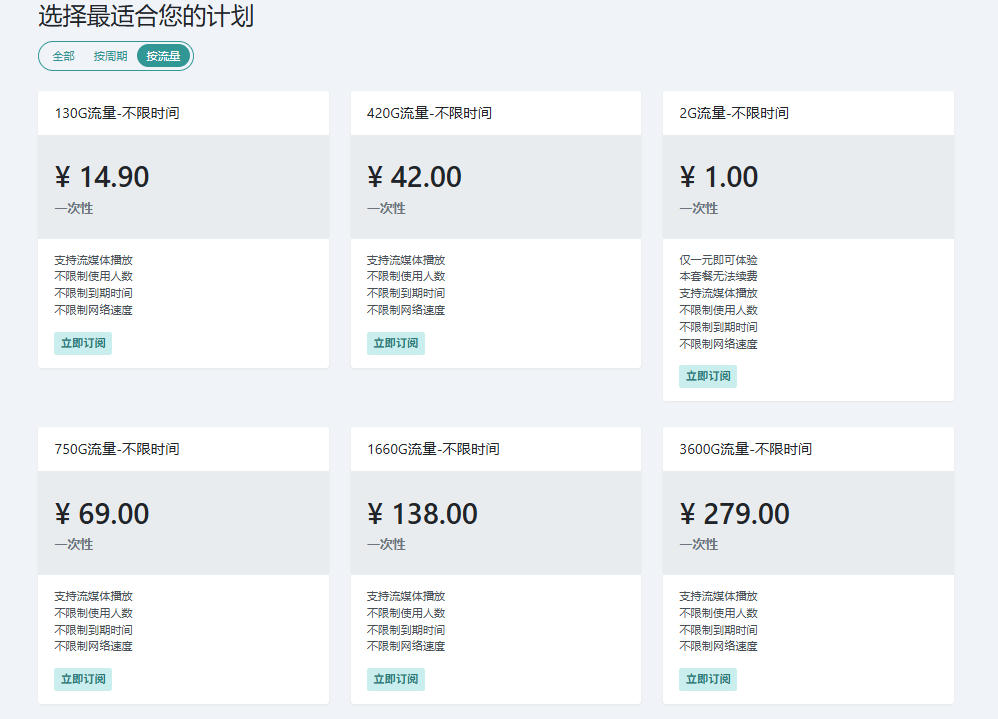Select the 3600G流量-不限时间 card header
Viewport: 998px width, 719px height.
tap(808, 449)
